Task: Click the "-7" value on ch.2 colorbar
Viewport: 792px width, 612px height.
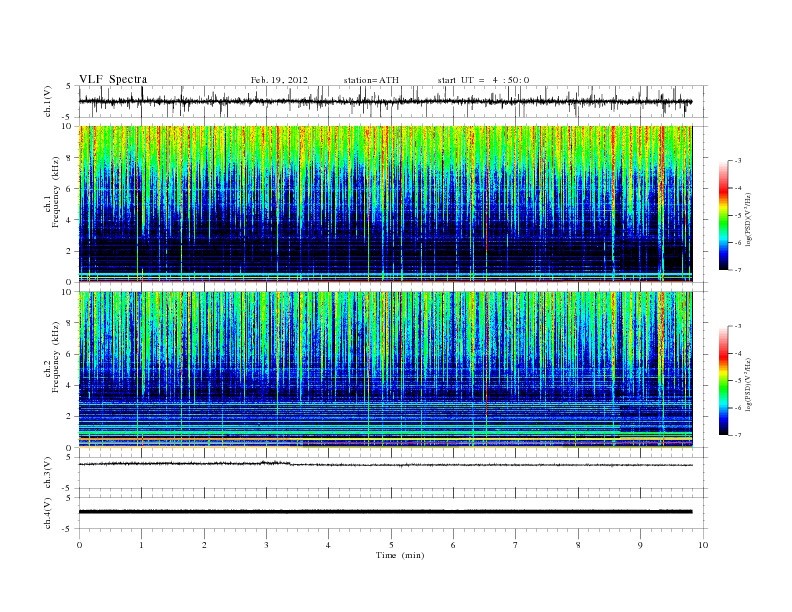Action: point(737,435)
